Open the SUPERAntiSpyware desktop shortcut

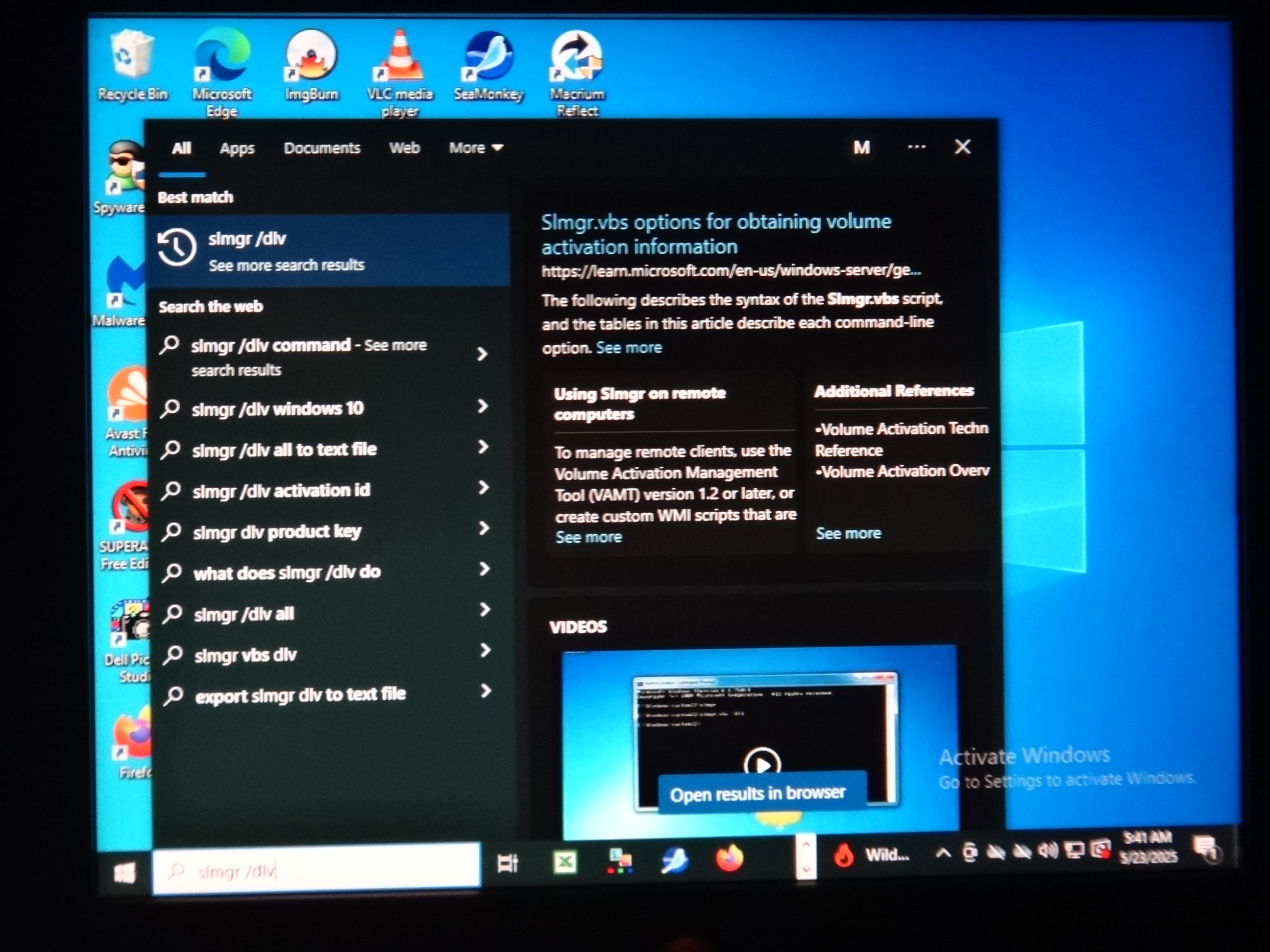coord(125,525)
